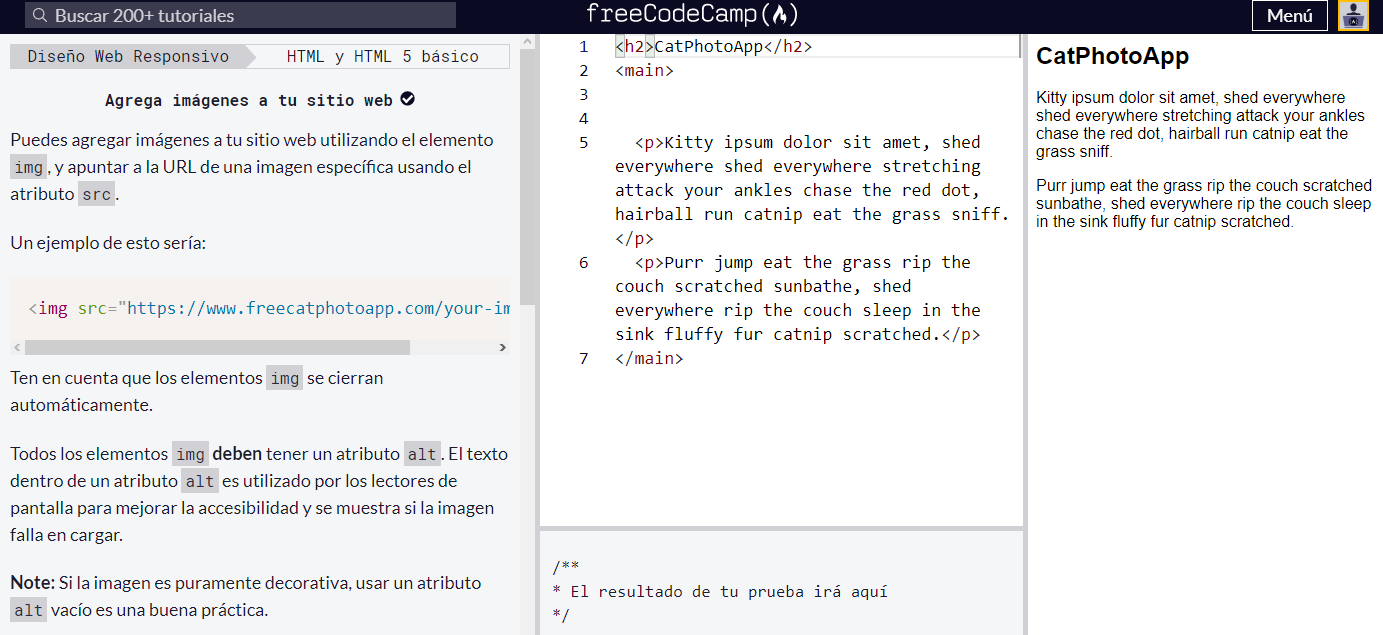Open the Menú button
This screenshot has width=1383, height=635.
point(1289,16)
